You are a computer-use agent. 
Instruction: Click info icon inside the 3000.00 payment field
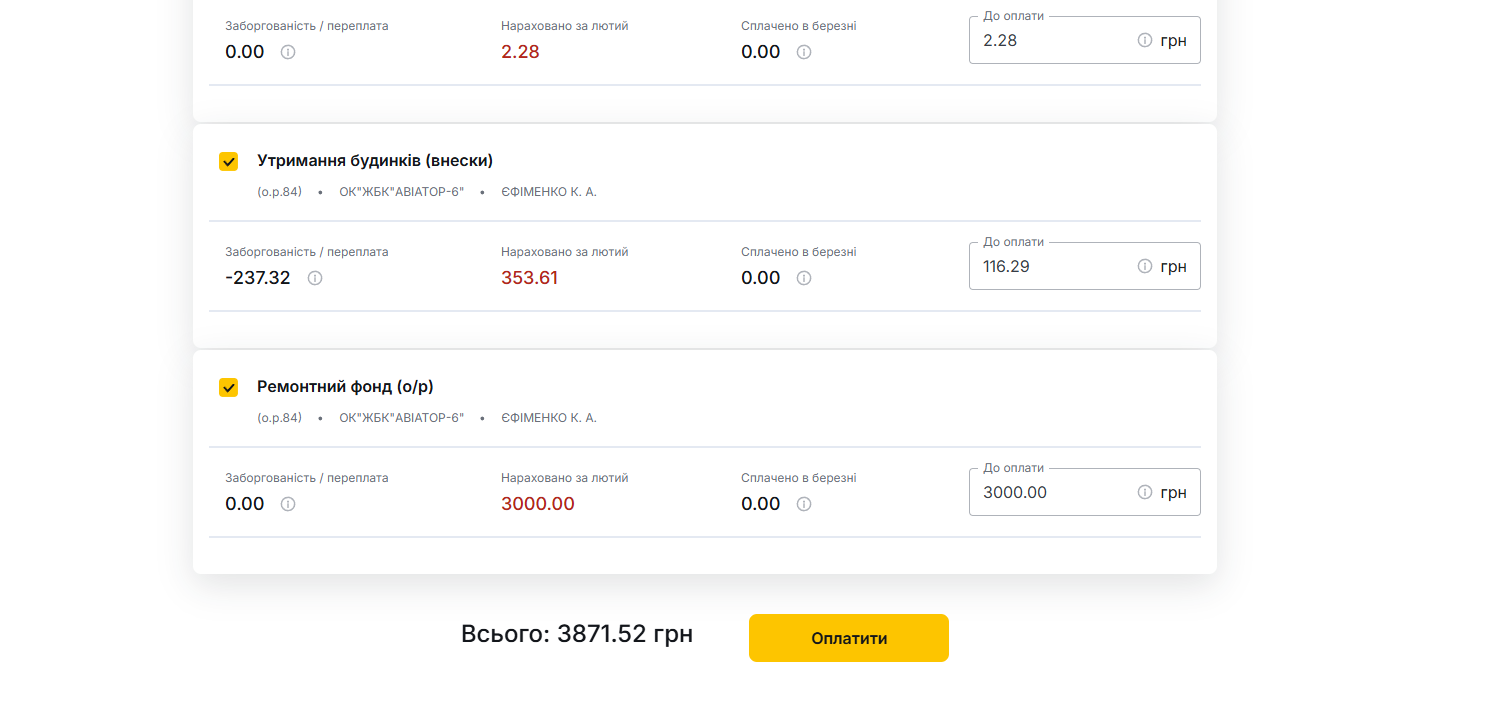[1145, 492]
